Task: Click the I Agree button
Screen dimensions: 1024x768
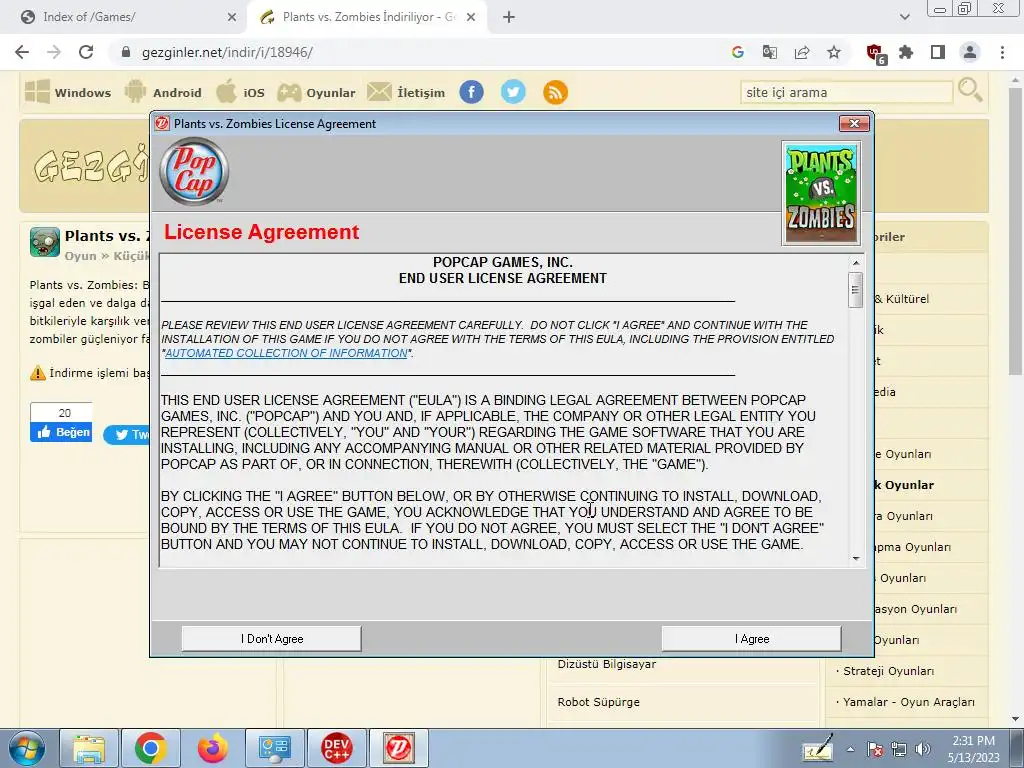Action: click(x=751, y=639)
